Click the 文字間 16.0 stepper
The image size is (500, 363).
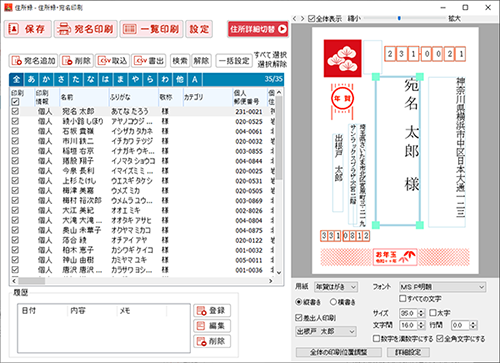coord(421,325)
